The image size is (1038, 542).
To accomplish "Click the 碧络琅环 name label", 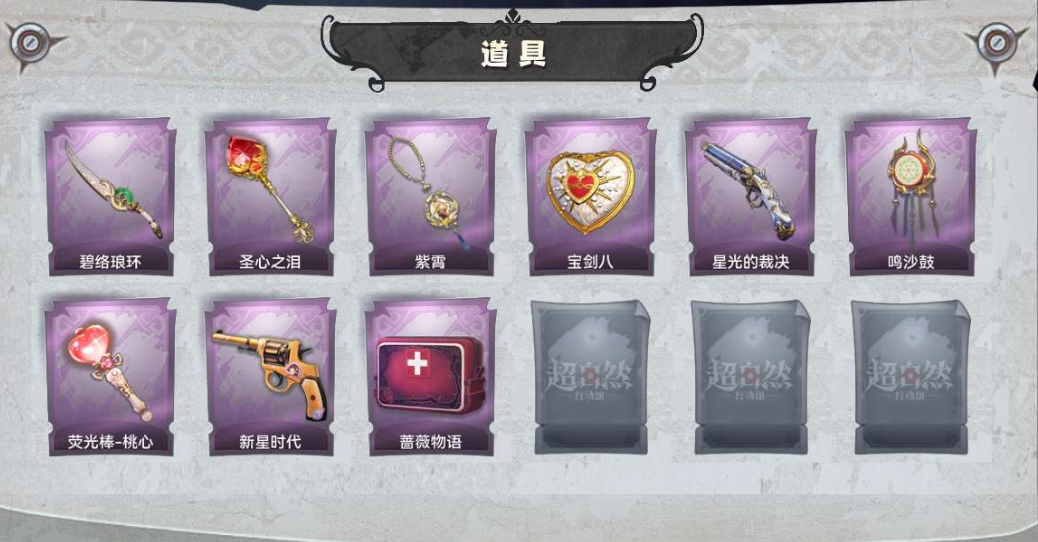I will [110, 262].
